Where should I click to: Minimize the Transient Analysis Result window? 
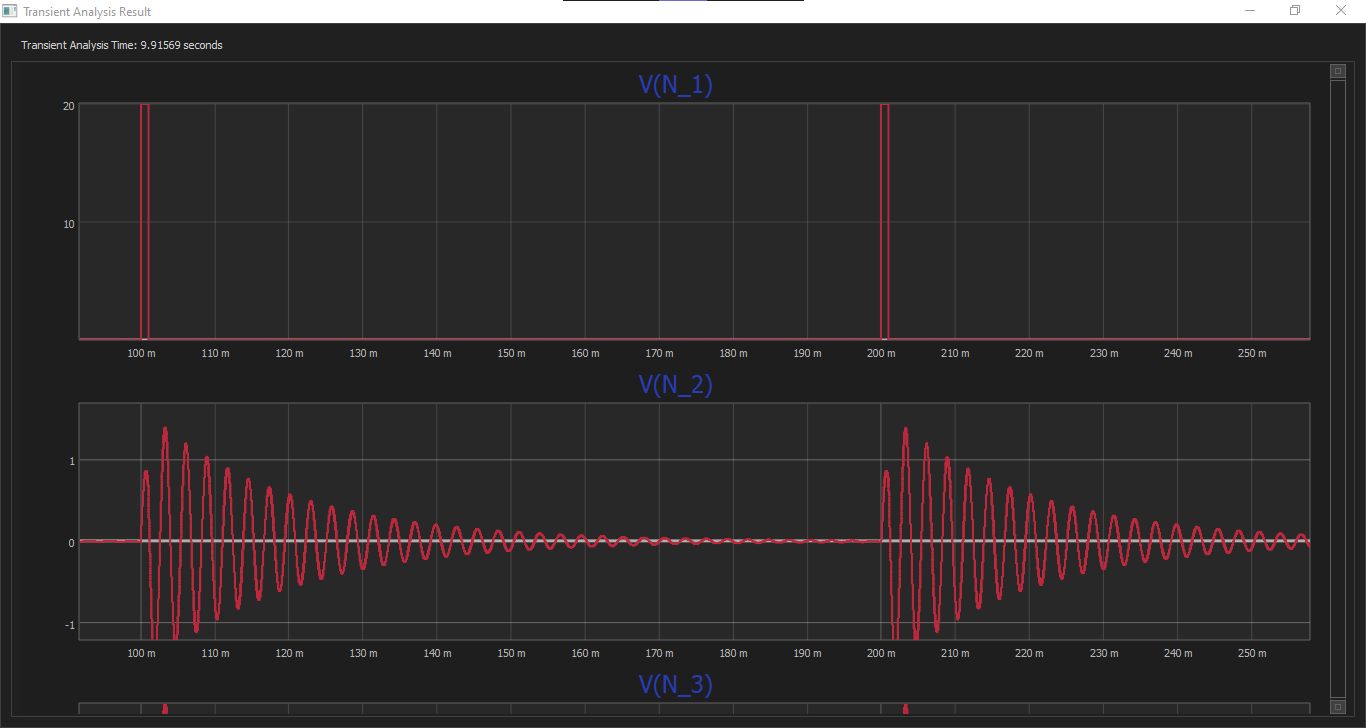click(1250, 10)
